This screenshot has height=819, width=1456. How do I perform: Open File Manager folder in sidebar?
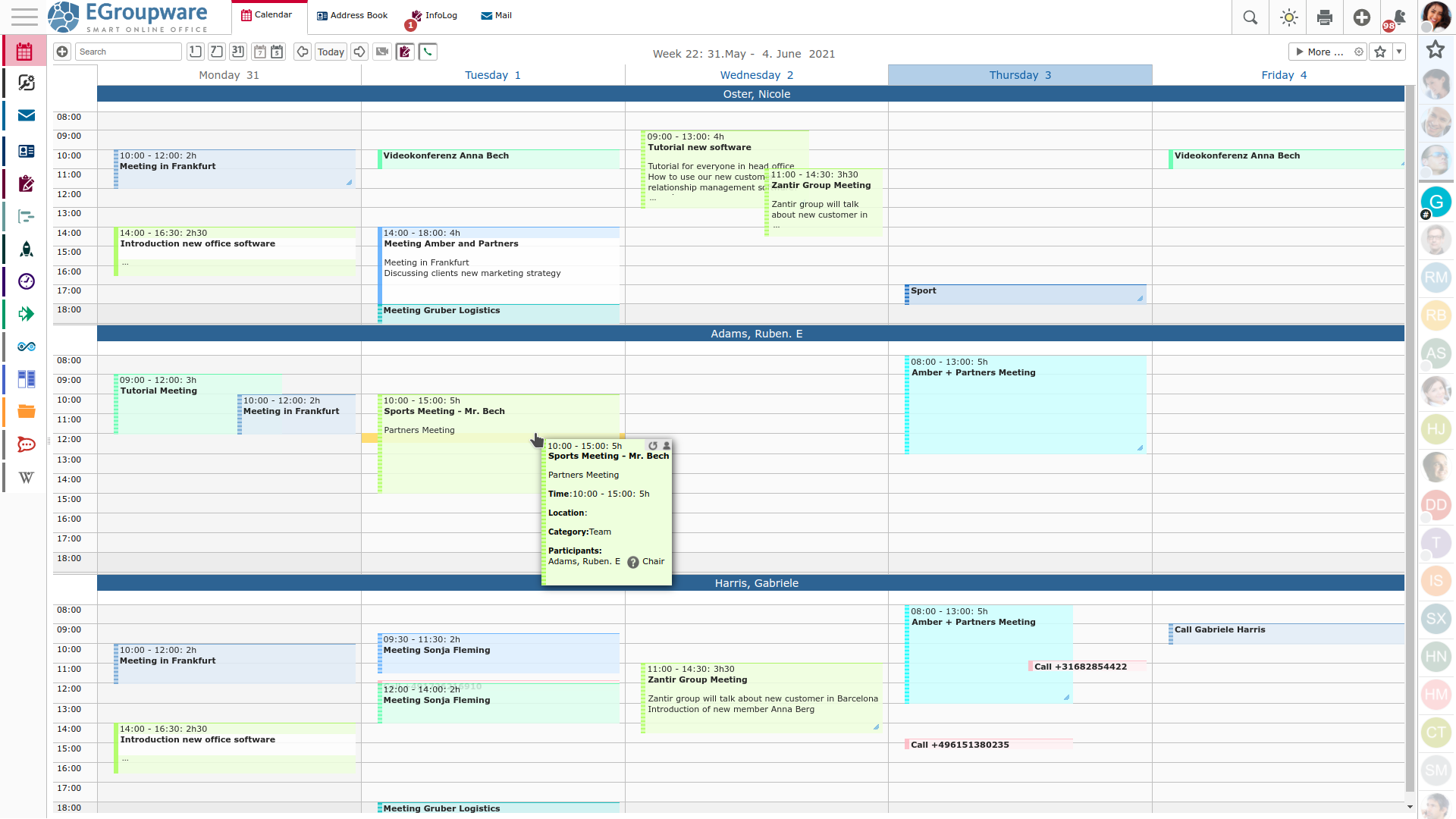coord(27,411)
